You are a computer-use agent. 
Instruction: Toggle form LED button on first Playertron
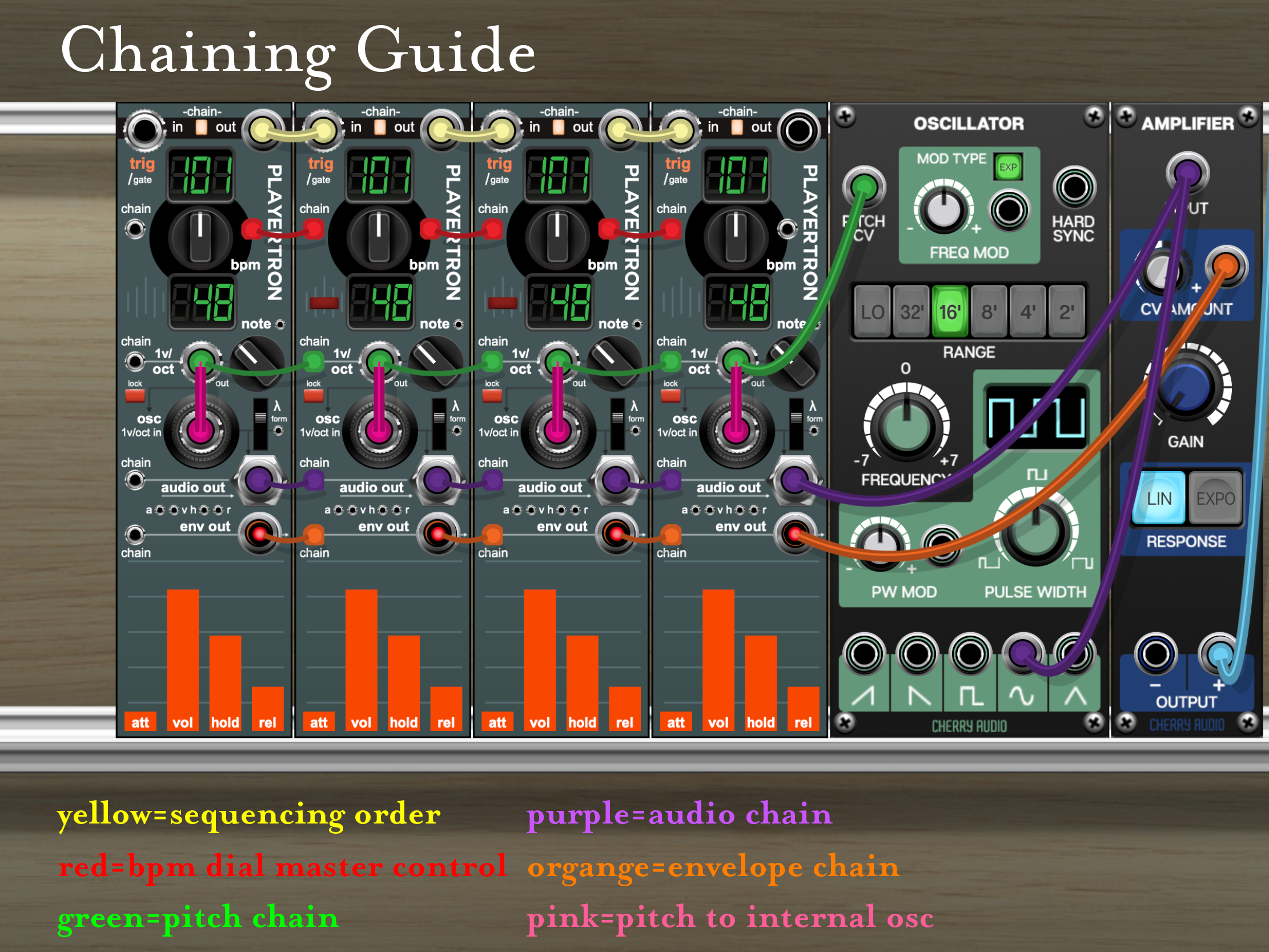point(278,431)
